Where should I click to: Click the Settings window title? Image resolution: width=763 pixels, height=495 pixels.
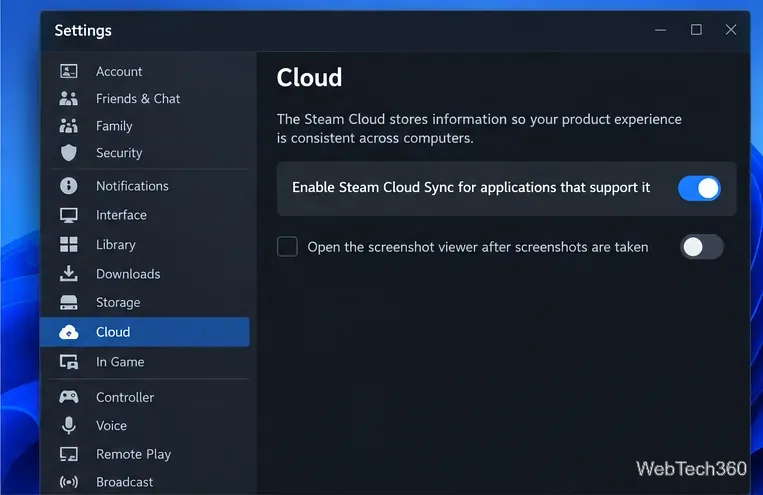[83, 31]
